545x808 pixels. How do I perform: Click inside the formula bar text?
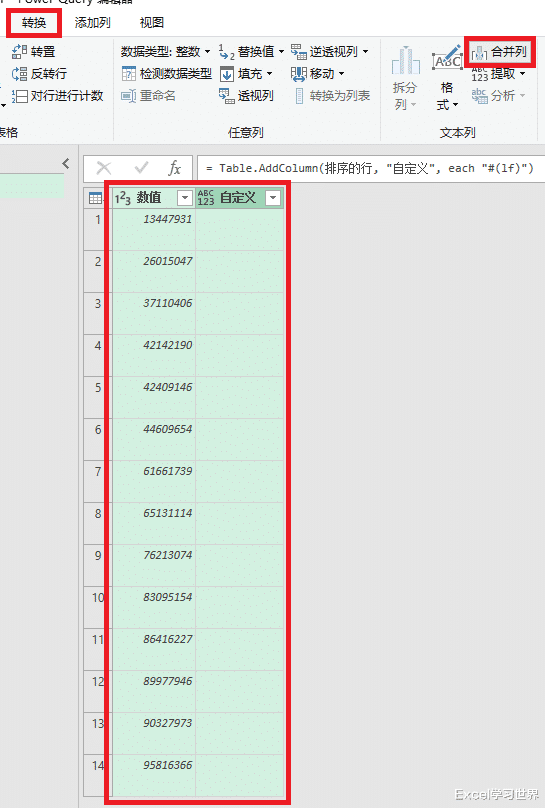[369, 169]
